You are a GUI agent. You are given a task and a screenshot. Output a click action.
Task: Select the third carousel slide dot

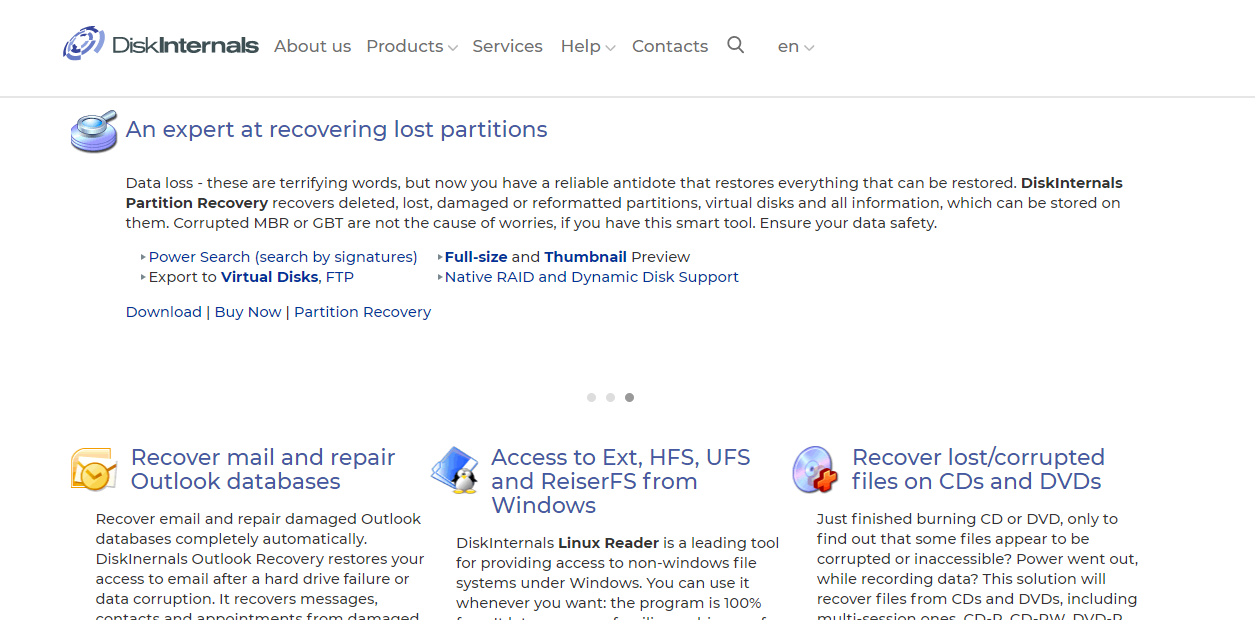click(x=629, y=398)
